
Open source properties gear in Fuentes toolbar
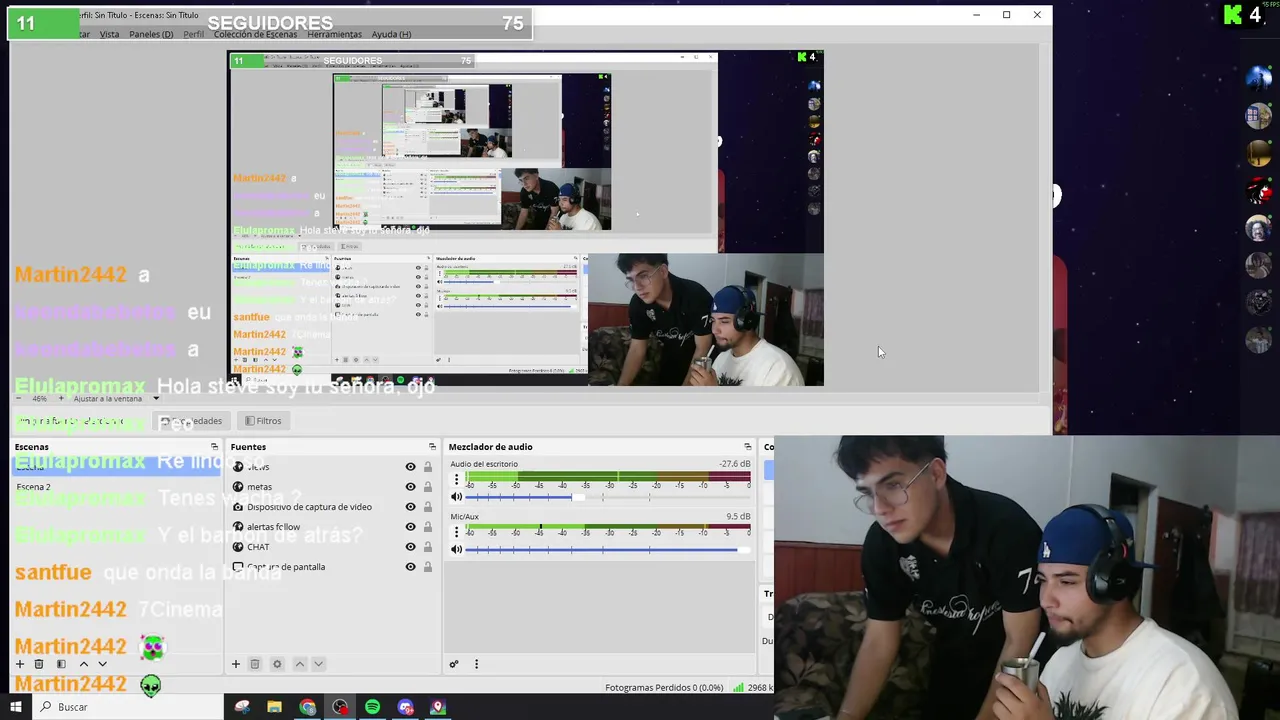coord(277,664)
